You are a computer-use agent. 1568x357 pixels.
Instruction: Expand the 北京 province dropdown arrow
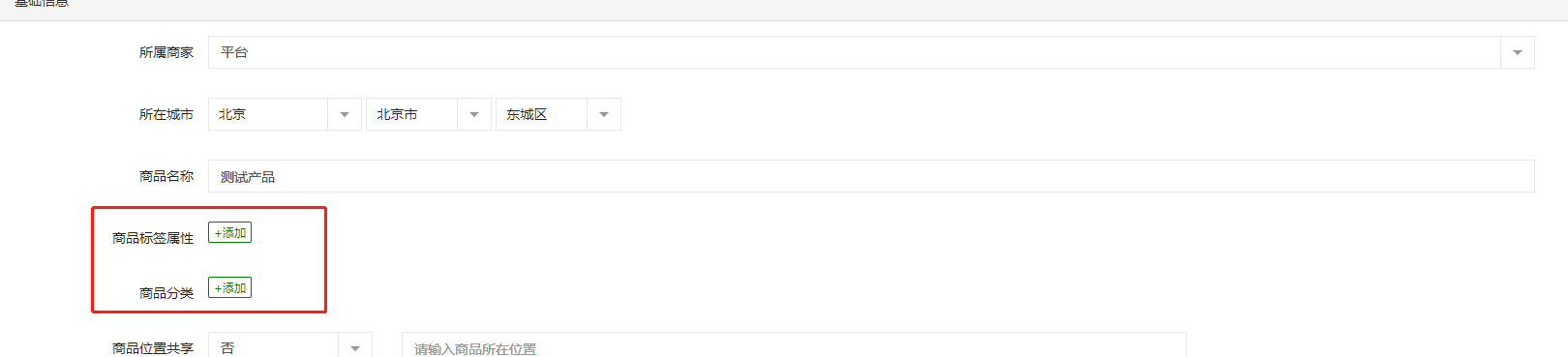[x=345, y=114]
